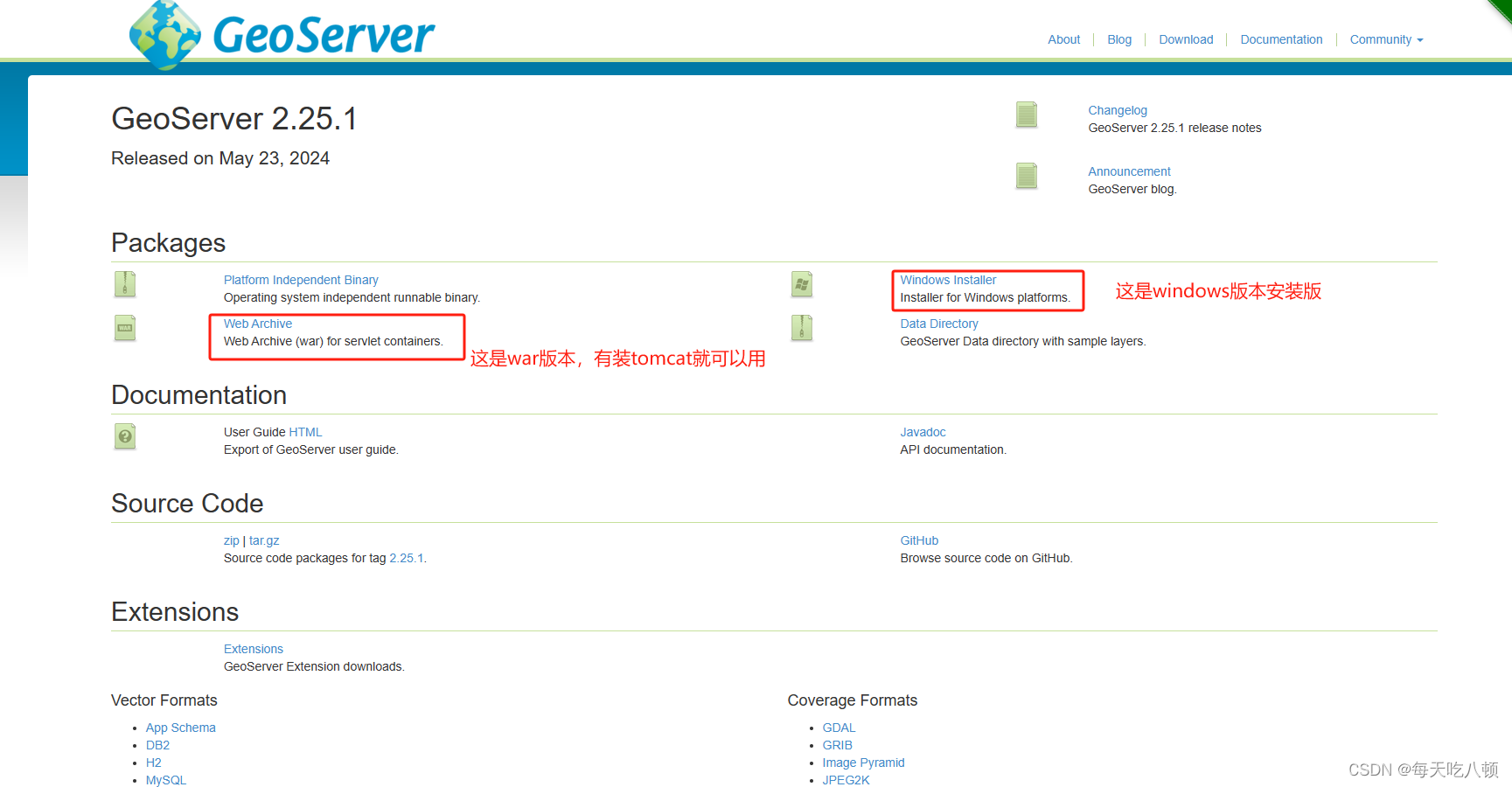Open Documentation from the top navigation
1512x787 pixels.
[1281, 39]
